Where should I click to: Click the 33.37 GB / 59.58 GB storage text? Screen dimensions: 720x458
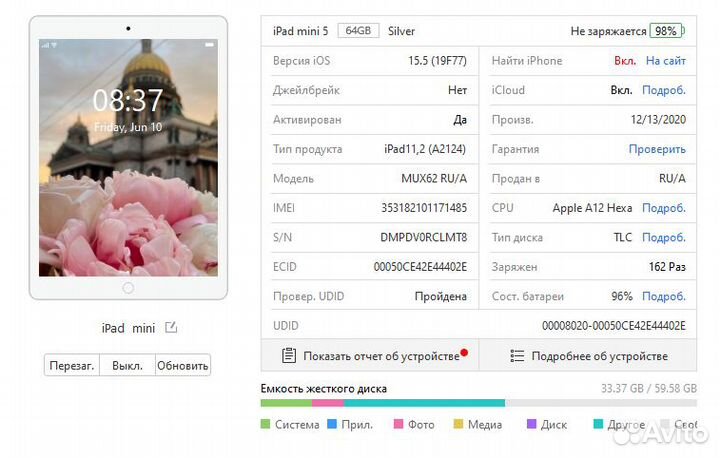(x=649, y=388)
